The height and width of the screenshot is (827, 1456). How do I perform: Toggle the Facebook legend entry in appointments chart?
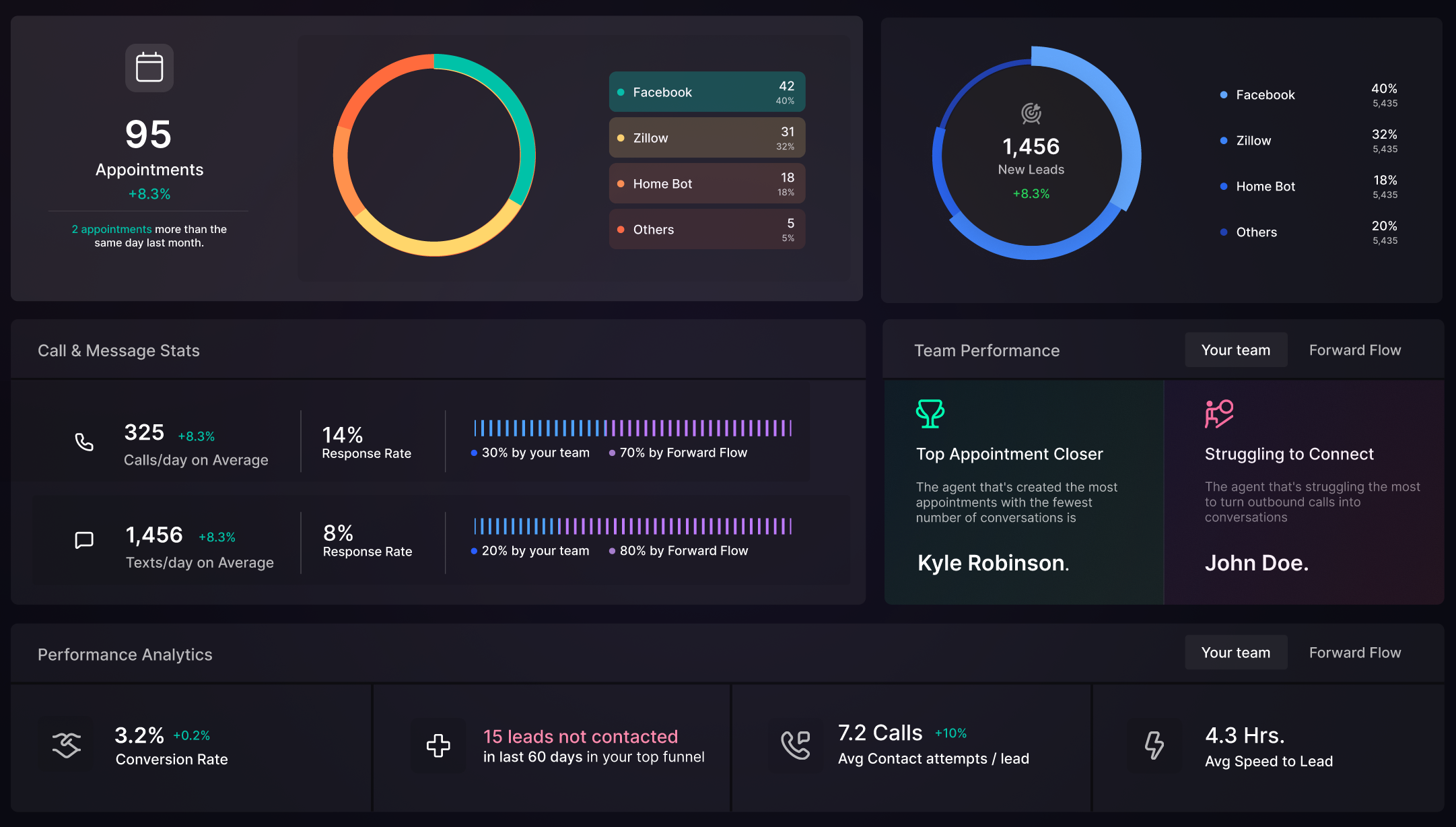(706, 92)
